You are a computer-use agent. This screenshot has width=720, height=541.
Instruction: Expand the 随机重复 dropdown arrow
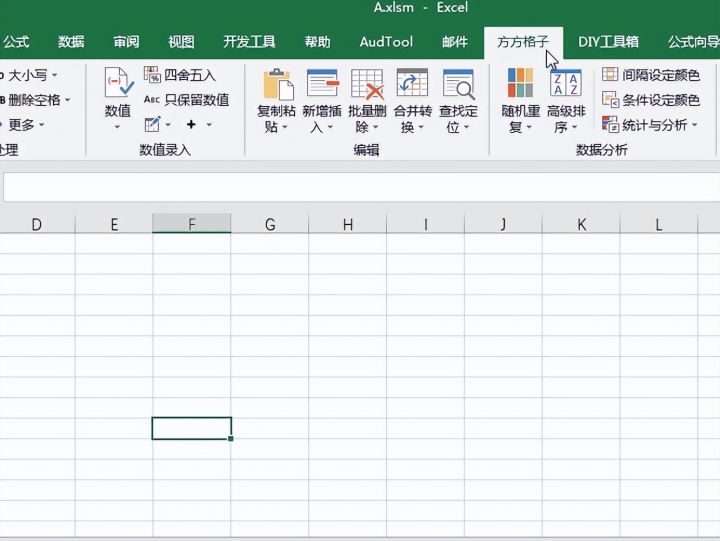point(529,127)
